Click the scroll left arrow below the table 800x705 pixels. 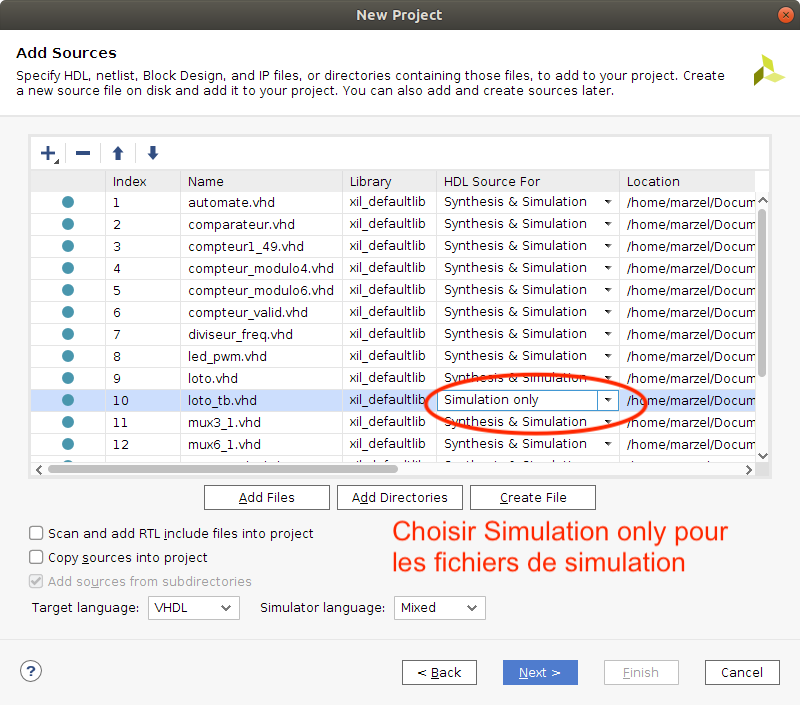tap(39, 470)
